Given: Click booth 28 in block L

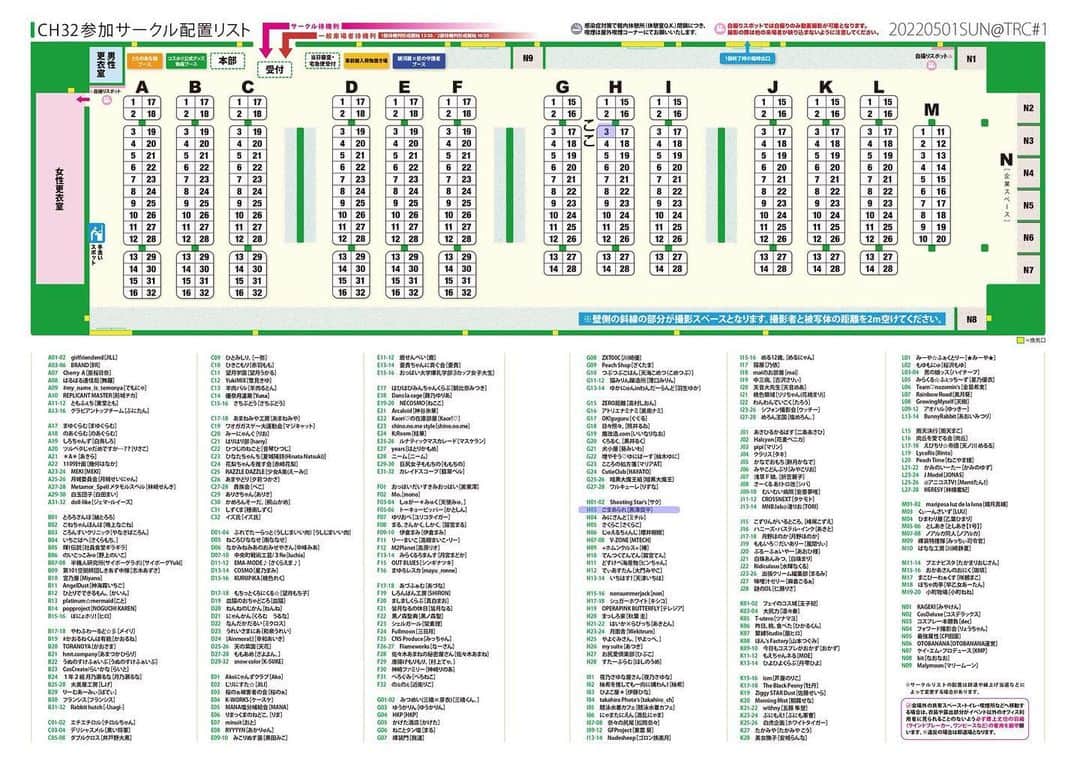Looking at the screenshot, I should 888,269.
